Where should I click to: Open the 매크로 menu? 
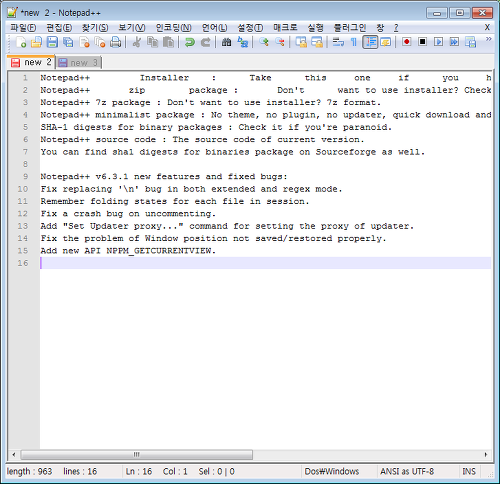click(285, 28)
